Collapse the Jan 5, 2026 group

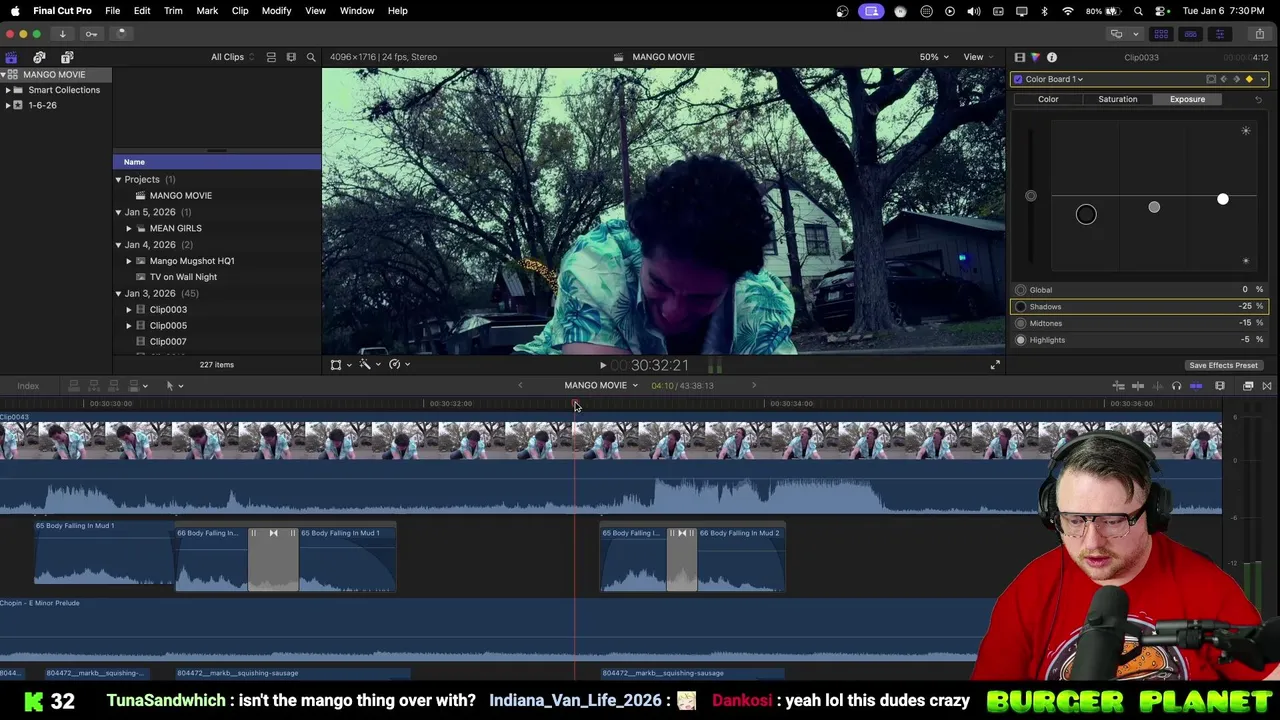click(x=118, y=212)
